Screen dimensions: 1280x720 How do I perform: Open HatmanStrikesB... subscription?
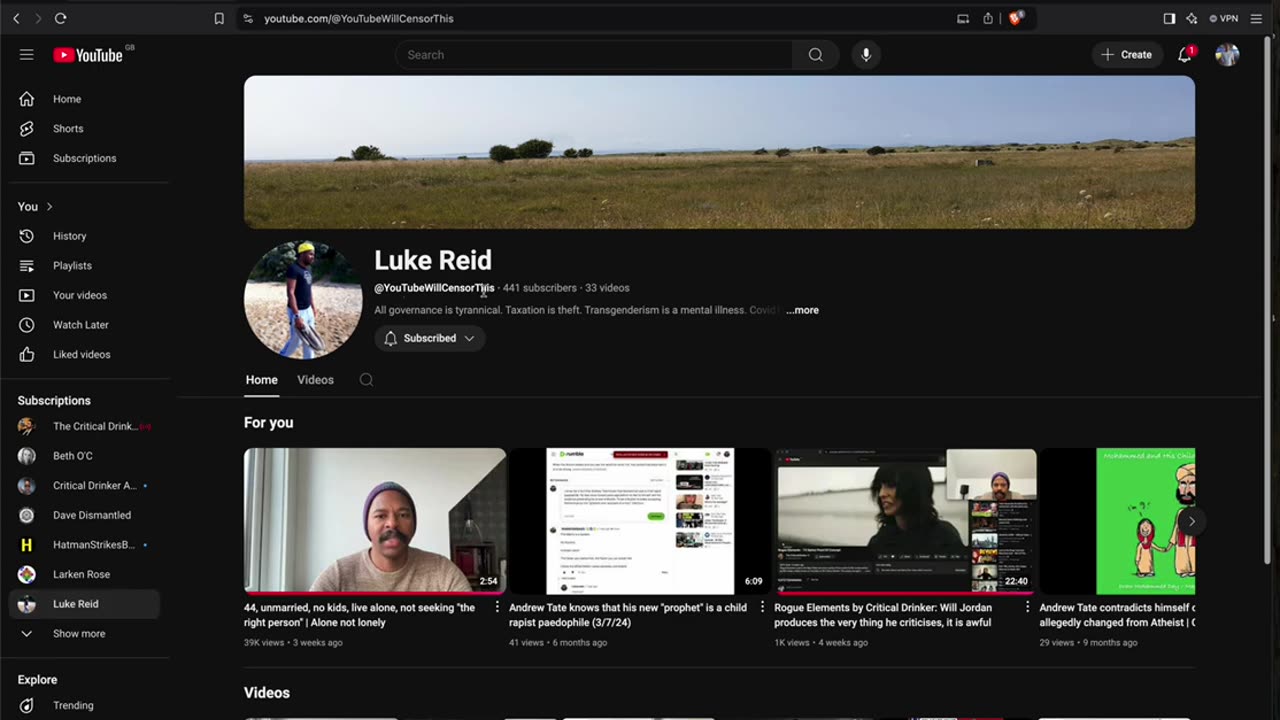[84, 545]
